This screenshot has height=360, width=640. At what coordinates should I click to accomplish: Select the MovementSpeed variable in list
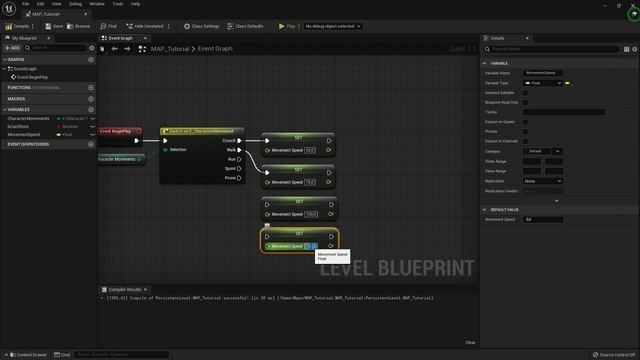(x=24, y=135)
